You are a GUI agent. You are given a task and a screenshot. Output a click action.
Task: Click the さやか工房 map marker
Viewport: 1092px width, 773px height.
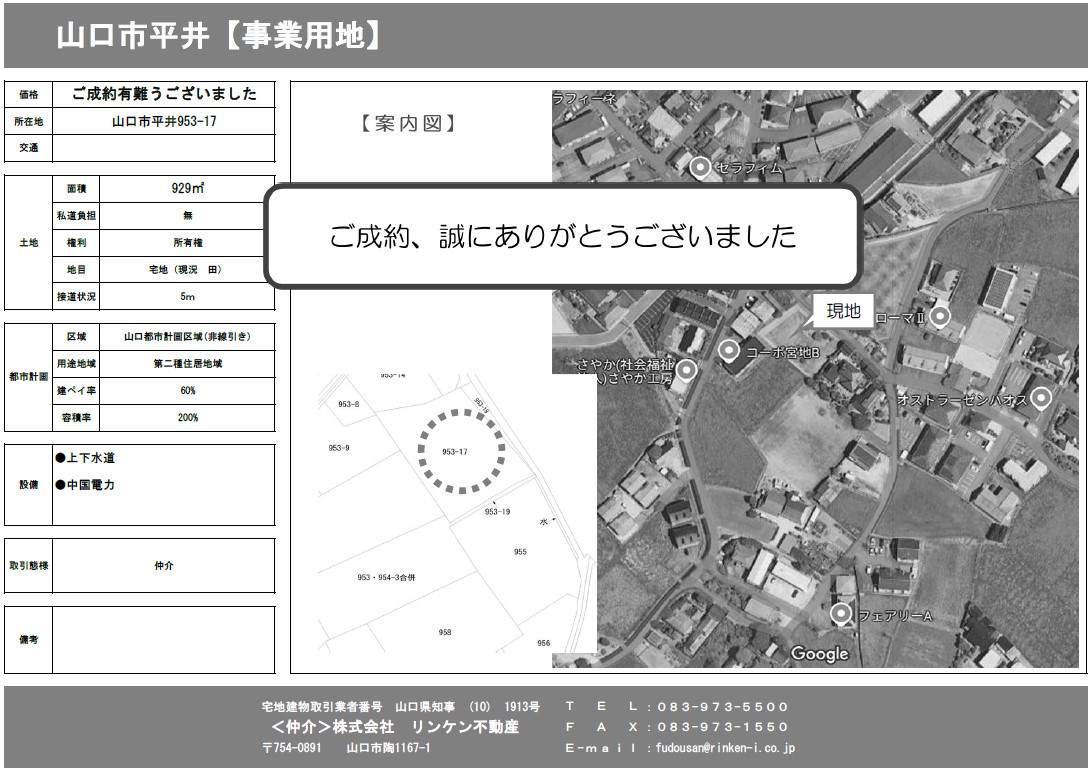coord(686,370)
